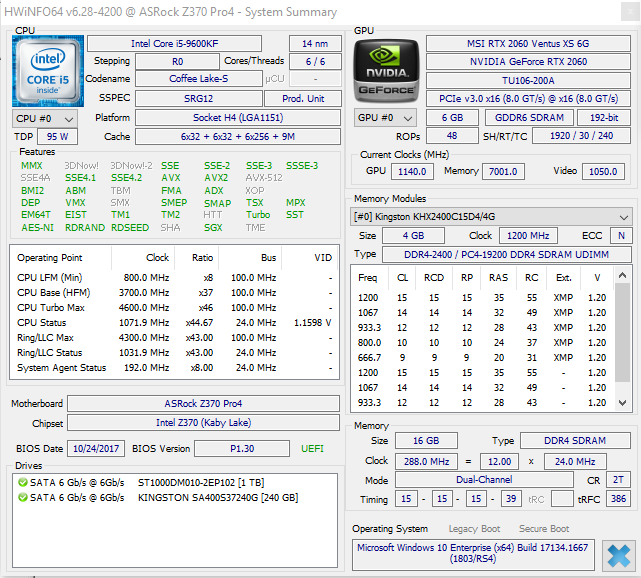Image resolution: width=641 pixels, height=578 pixels.
Task: Click the Secure Boot label
Action: [x=545, y=528]
